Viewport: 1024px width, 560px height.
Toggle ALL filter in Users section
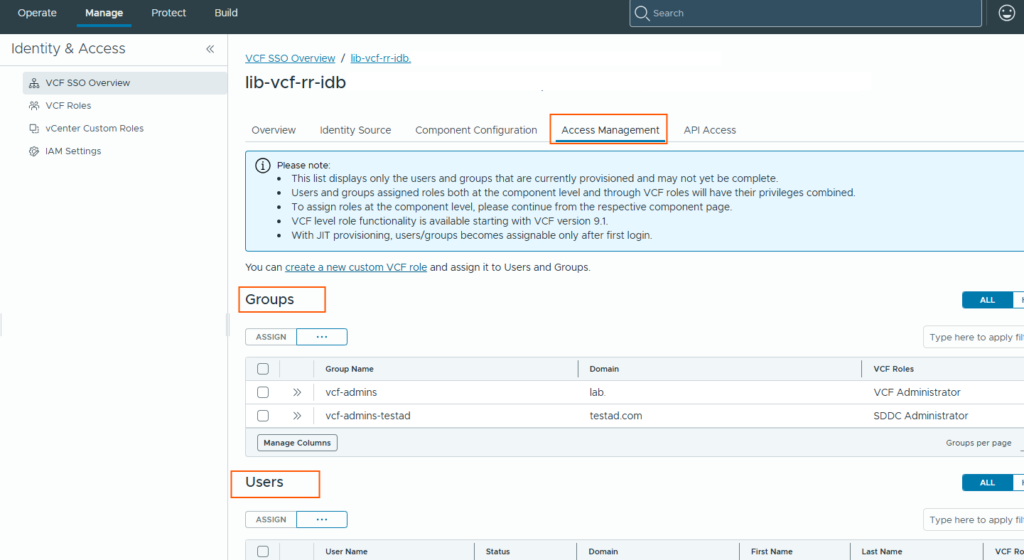point(987,483)
